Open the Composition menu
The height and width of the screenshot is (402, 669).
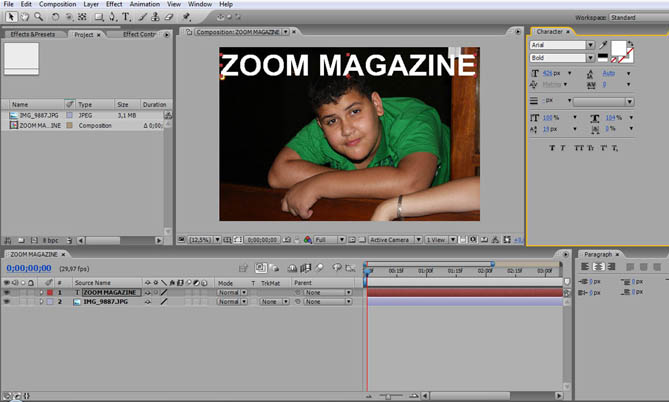point(57,4)
